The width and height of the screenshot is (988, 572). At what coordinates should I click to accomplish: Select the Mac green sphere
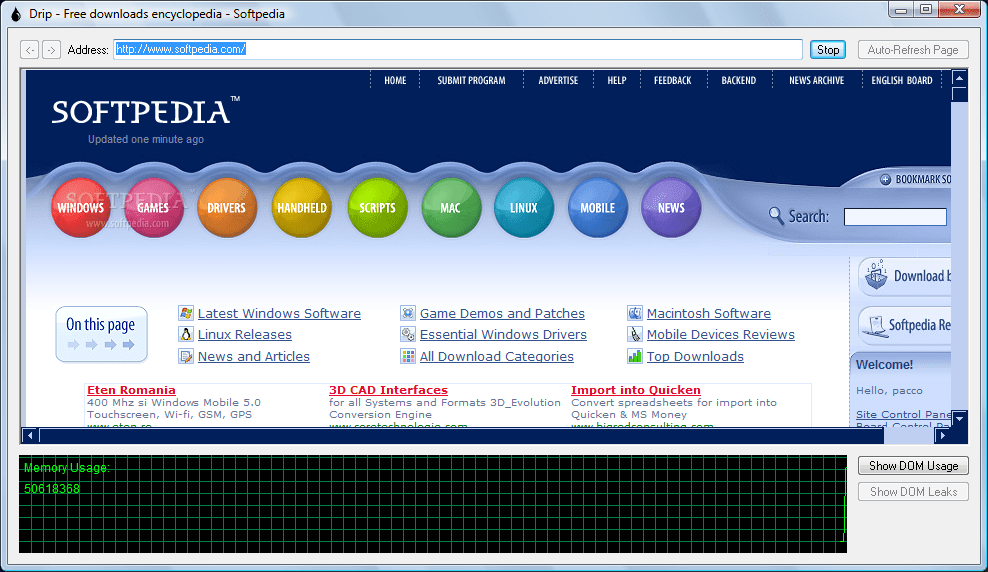(x=451, y=208)
